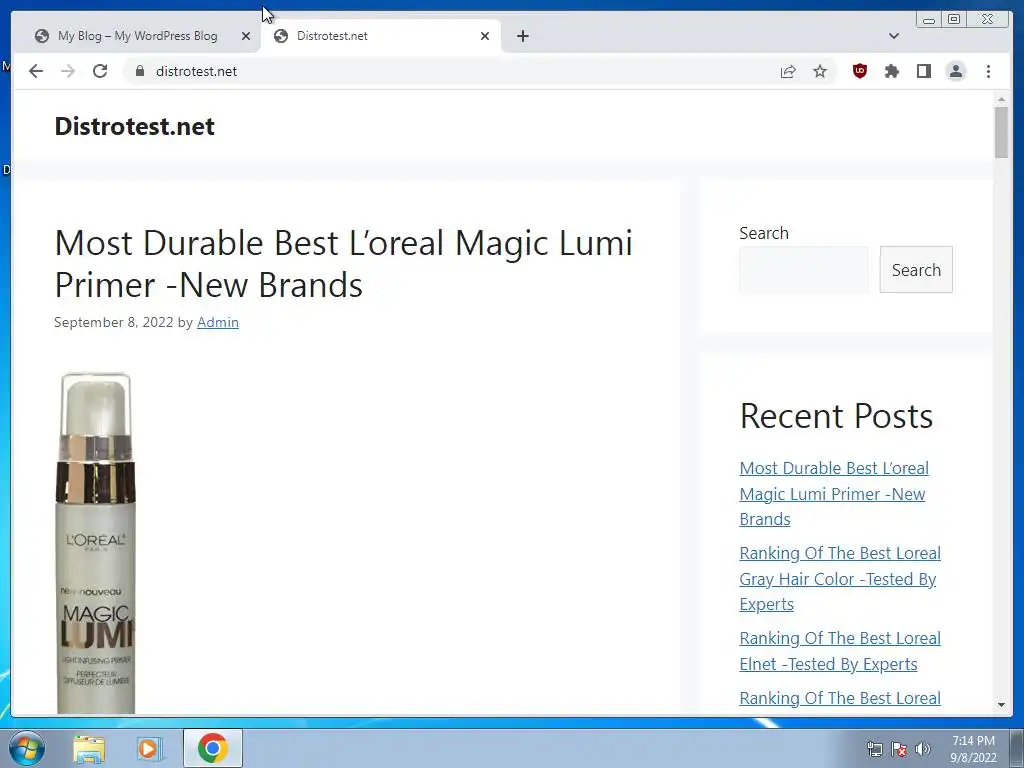The height and width of the screenshot is (768, 1024).
Task: Open the taskbar clock showing 7:14 PM
Action: (x=973, y=749)
